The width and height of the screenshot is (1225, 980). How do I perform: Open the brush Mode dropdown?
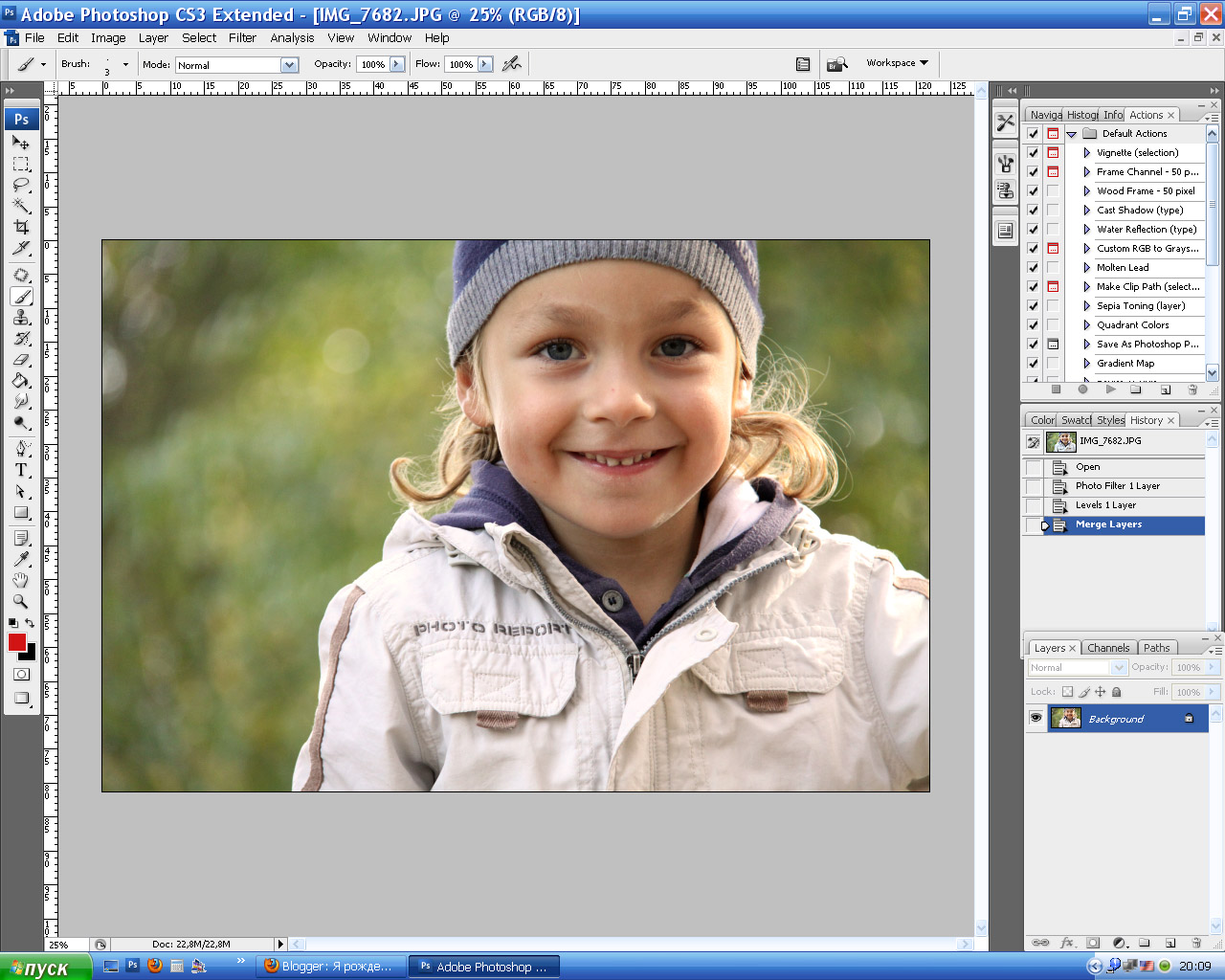(289, 65)
